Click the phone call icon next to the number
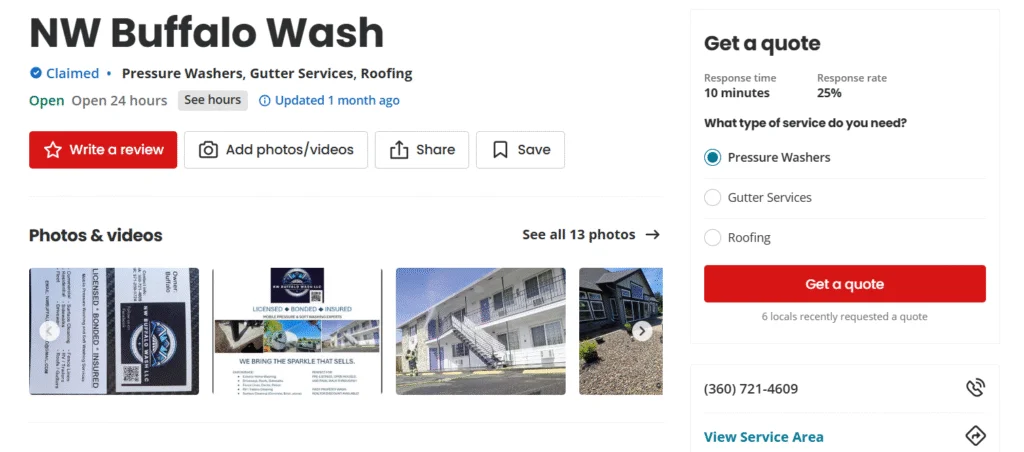Viewport: 1024px width, 452px height. click(x=975, y=389)
